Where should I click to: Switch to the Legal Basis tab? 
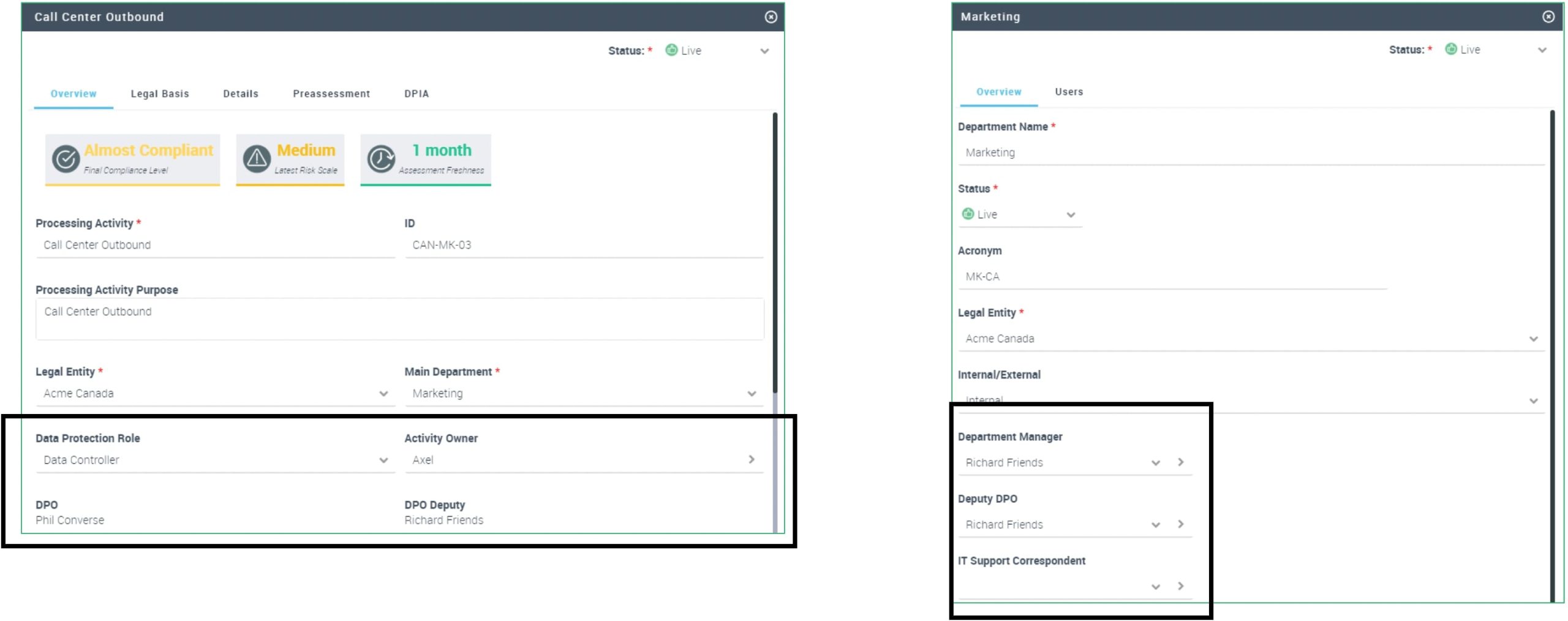pyautogui.click(x=160, y=94)
